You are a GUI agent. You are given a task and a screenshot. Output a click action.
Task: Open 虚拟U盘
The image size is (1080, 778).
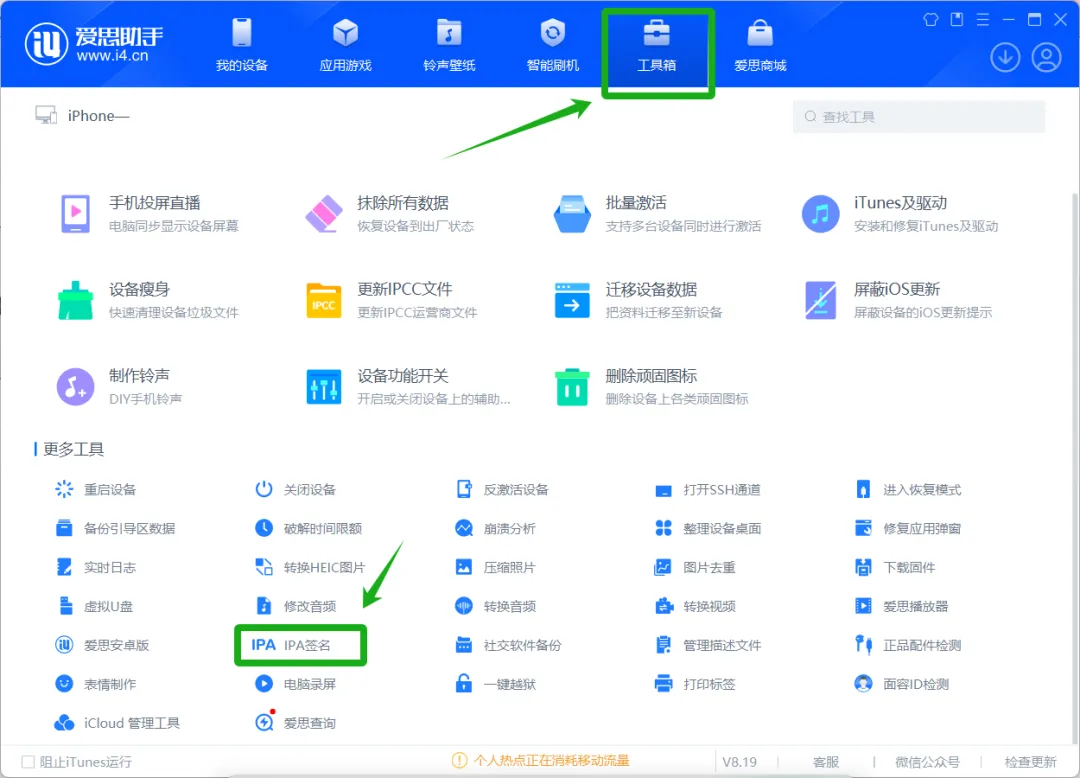(x=94, y=607)
